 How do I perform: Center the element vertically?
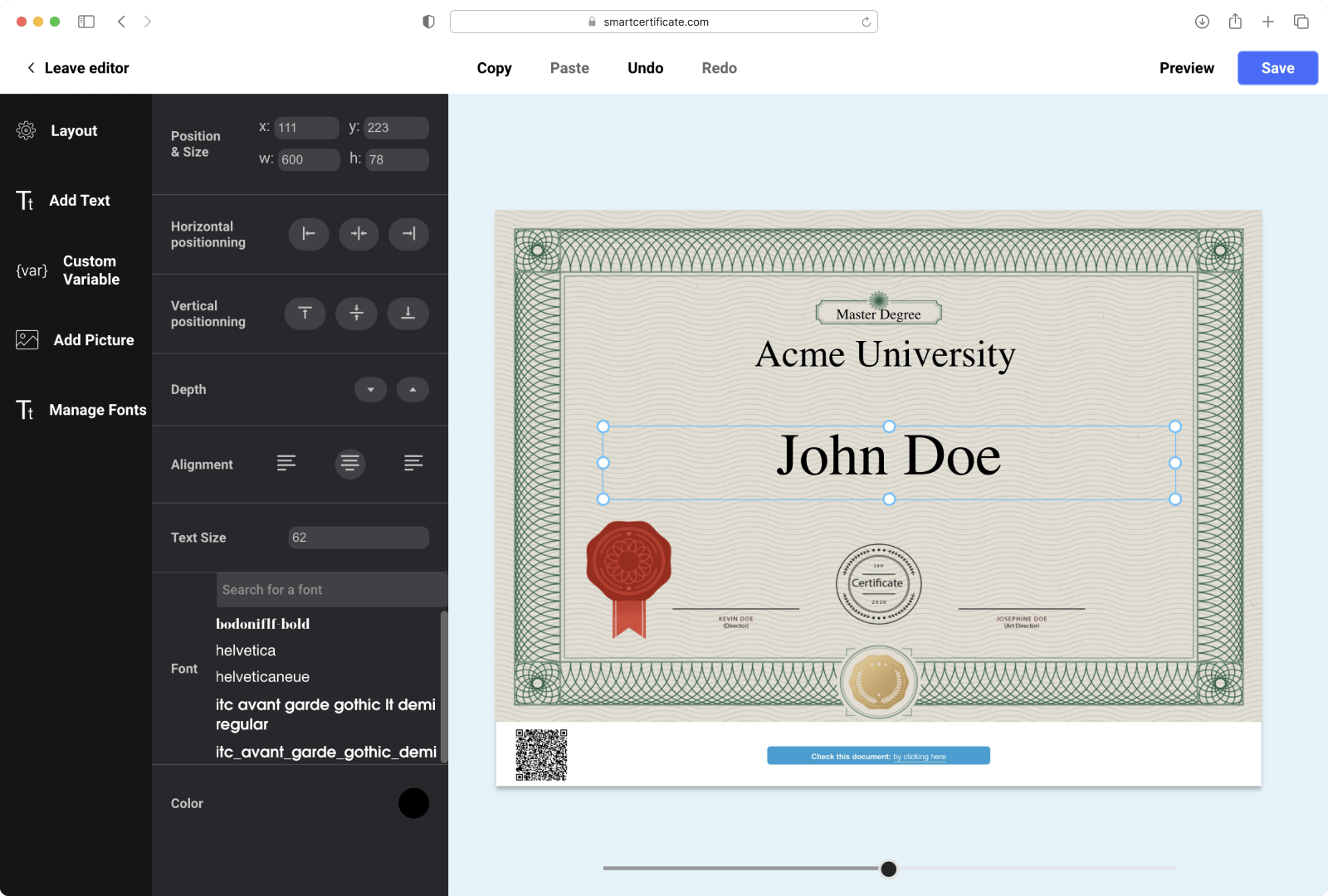pos(356,314)
